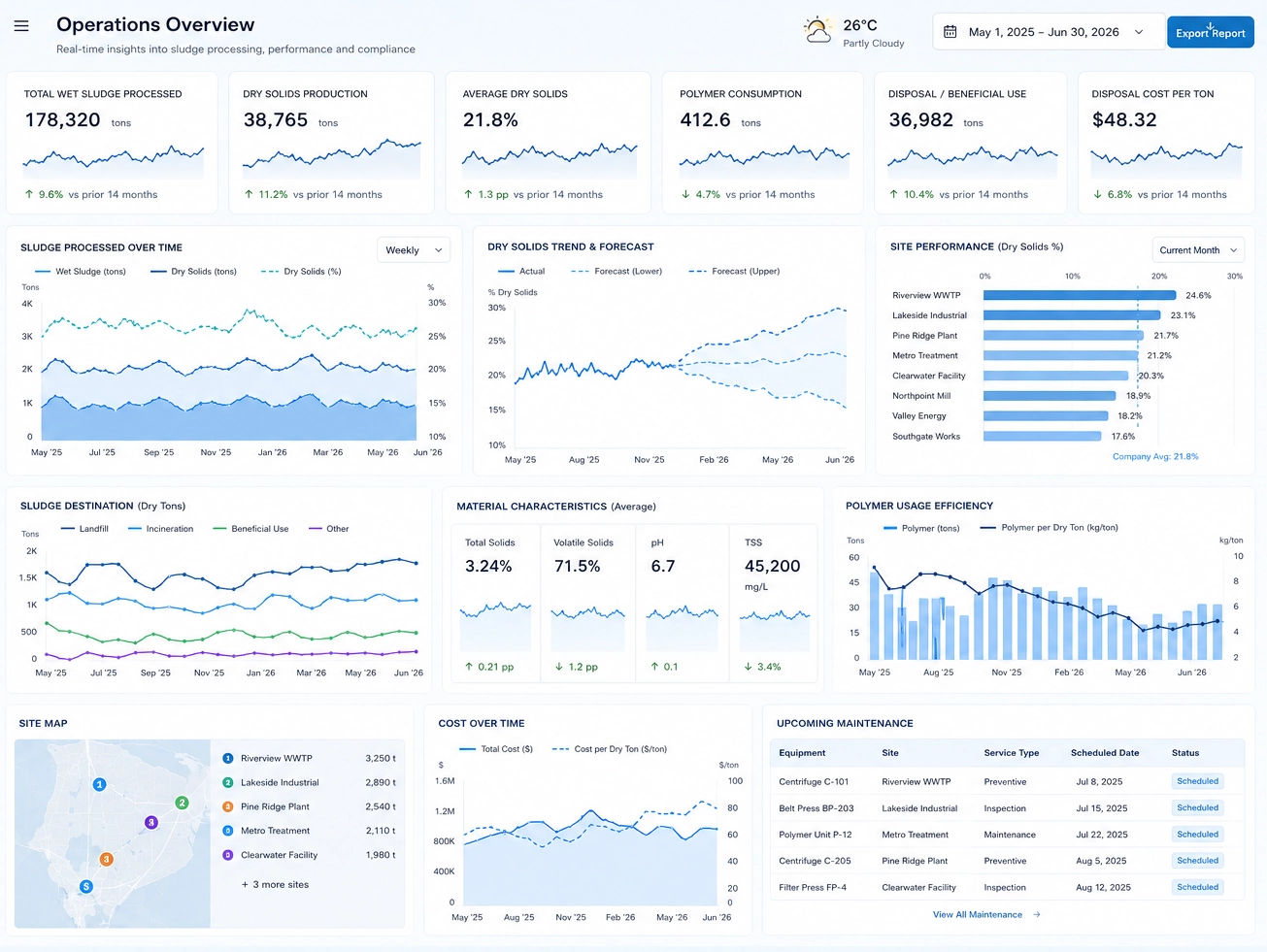Viewport: 1267px width, 952px height.
Task: Click the Company Avg: 21.8% label
Action: (x=1155, y=456)
